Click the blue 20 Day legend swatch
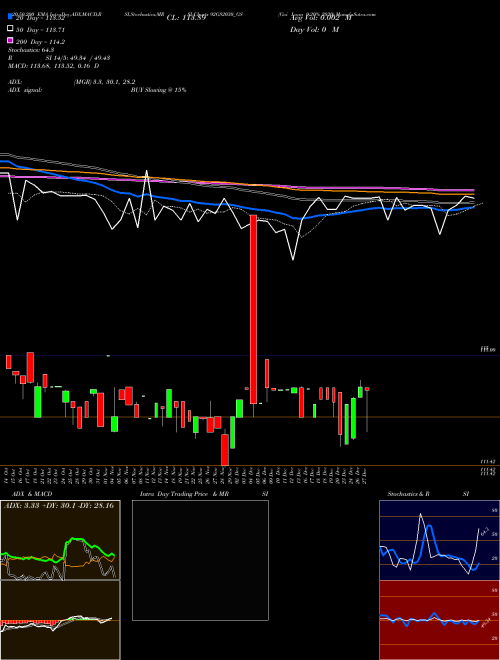This screenshot has width=500, height=660. 10,18
